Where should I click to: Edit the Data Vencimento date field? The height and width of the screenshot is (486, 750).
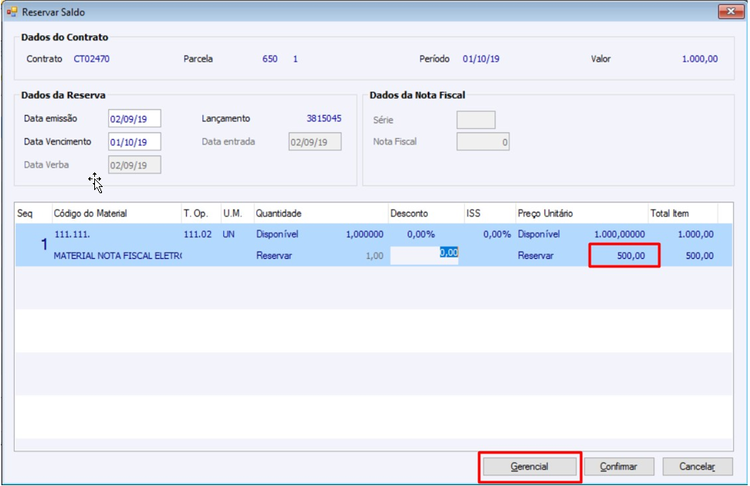tap(134, 142)
